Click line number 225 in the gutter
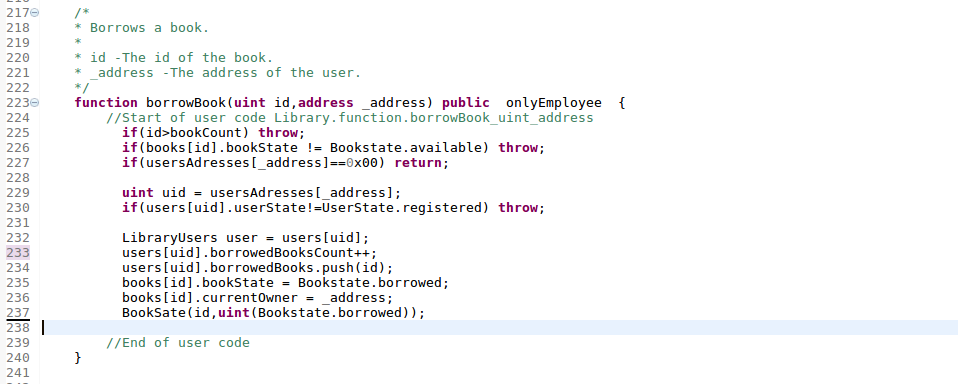 (x=18, y=132)
